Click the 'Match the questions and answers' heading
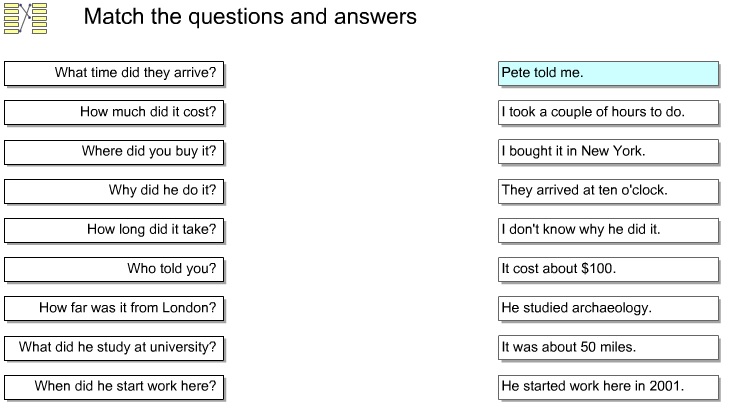 pos(250,17)
